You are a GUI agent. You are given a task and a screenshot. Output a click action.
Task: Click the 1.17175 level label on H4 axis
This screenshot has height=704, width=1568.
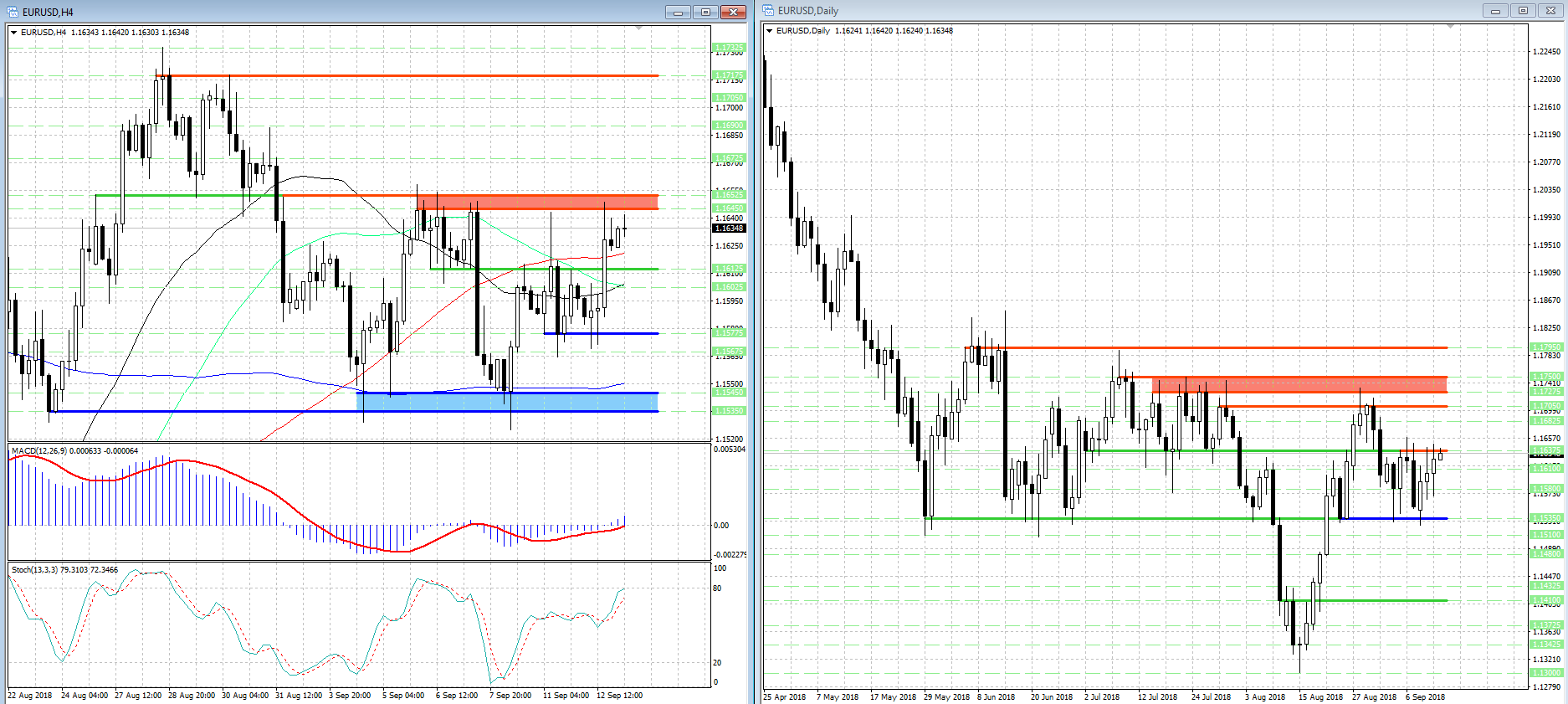[729, 75]
